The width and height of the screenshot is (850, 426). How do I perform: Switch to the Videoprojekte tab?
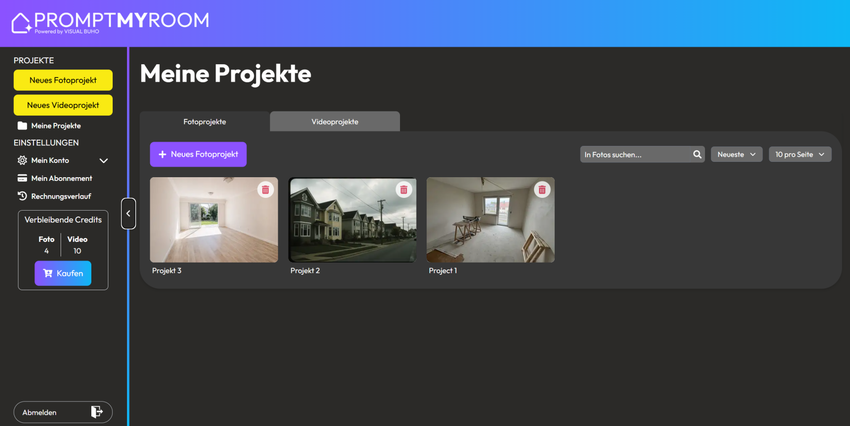335,121
